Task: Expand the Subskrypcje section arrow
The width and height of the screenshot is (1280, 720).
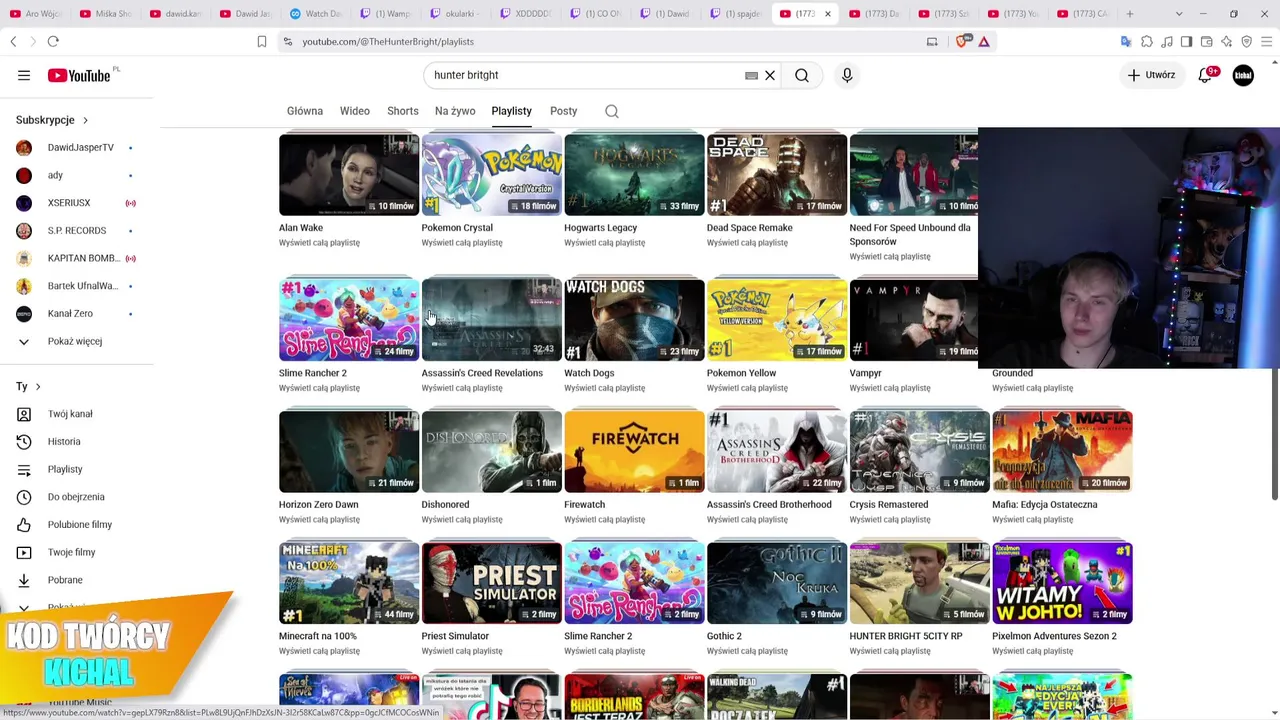Action: [x=85, y=120]
